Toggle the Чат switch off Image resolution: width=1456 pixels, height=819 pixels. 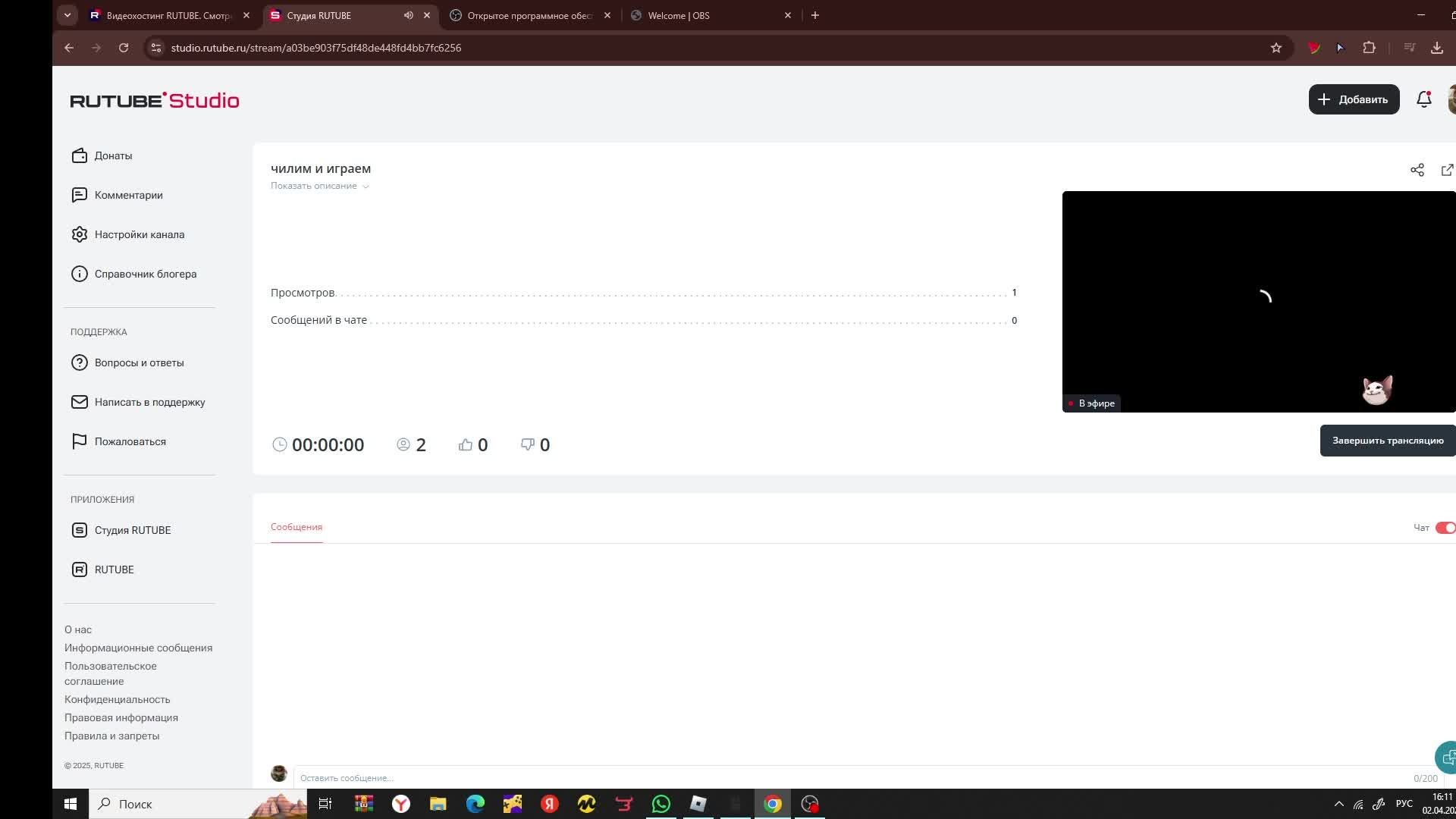[x=1445, y=528]
